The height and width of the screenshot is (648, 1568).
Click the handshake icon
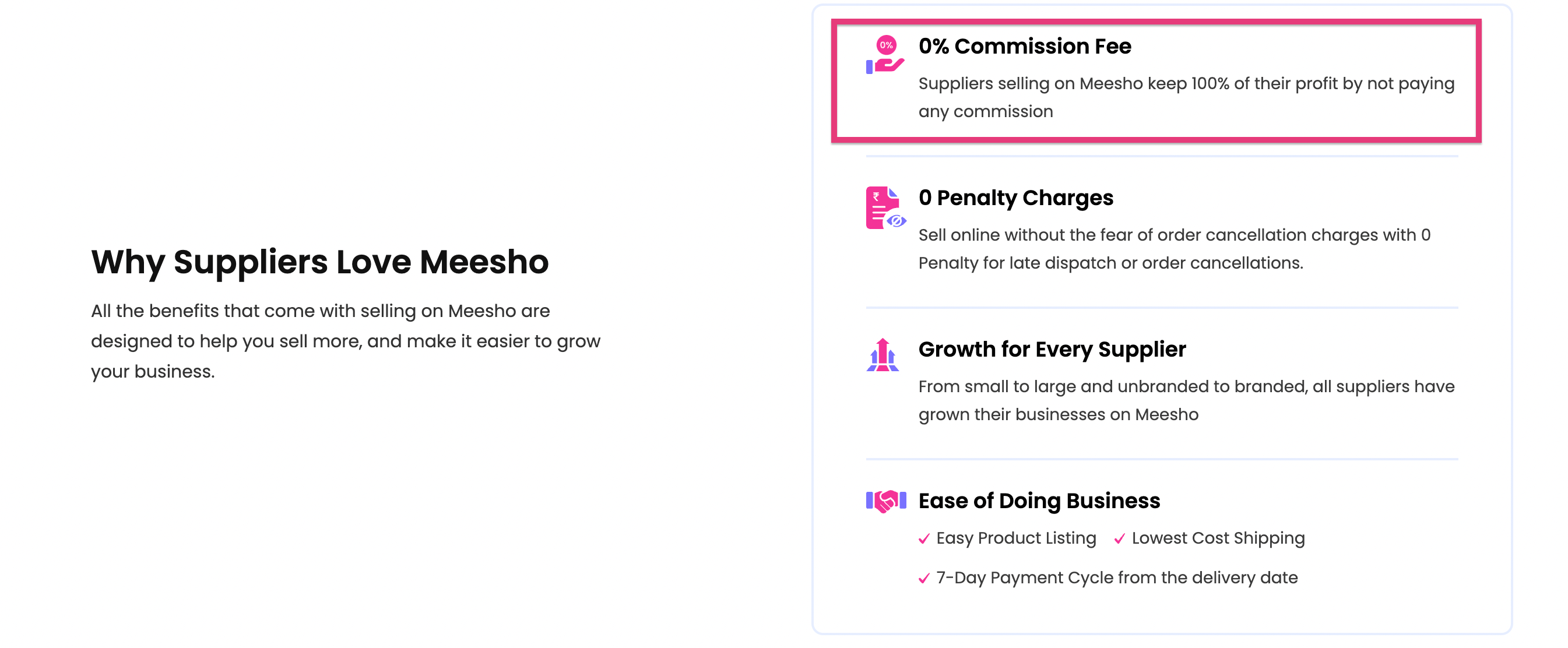click(885, 501)
